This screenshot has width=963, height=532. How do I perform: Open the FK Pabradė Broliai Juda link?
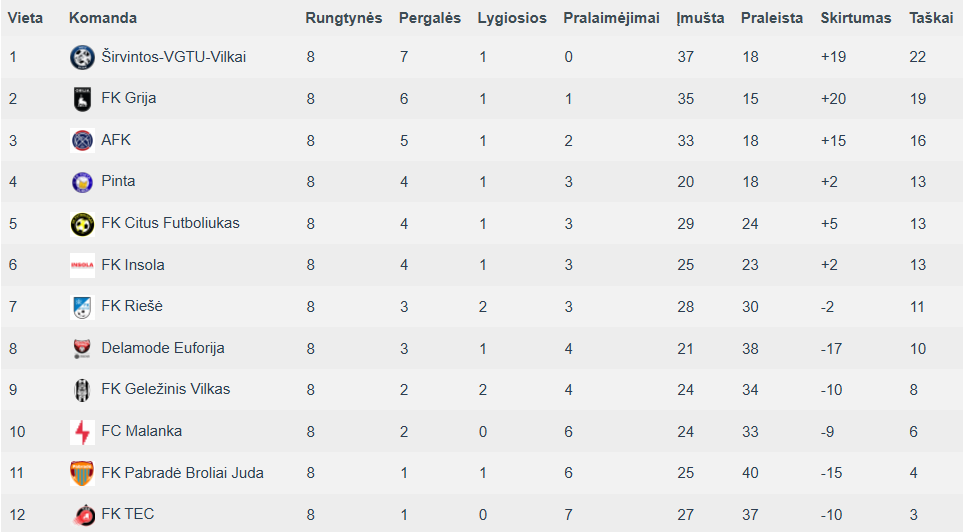(182, 472)
